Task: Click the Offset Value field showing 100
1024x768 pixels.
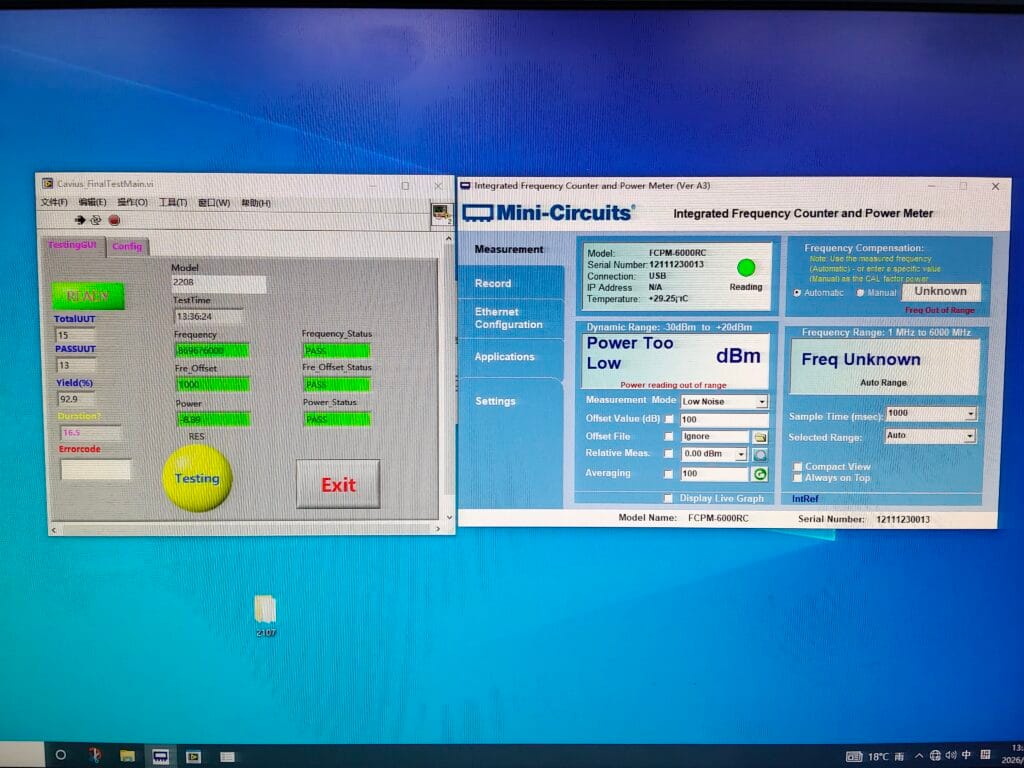Action: [x=724, y=420]
